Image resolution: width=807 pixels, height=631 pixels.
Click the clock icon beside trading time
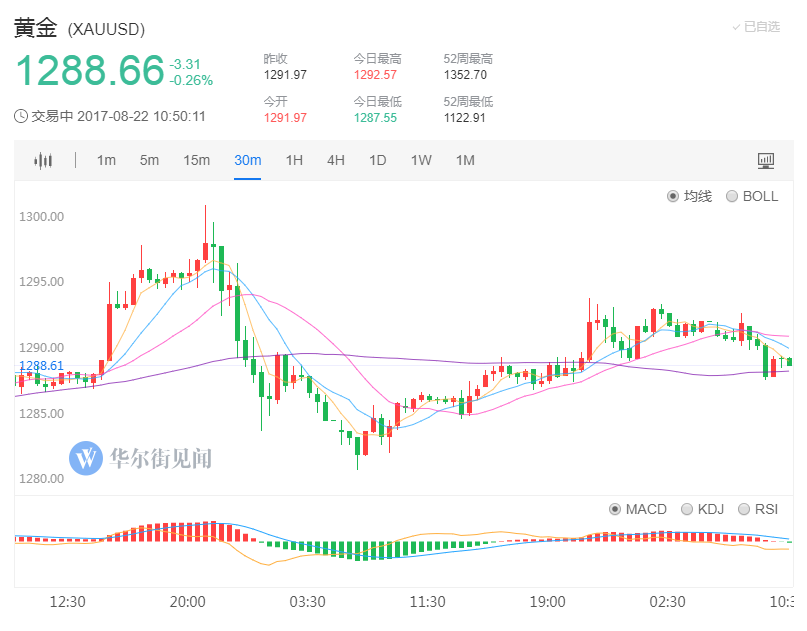coord(21,116)
